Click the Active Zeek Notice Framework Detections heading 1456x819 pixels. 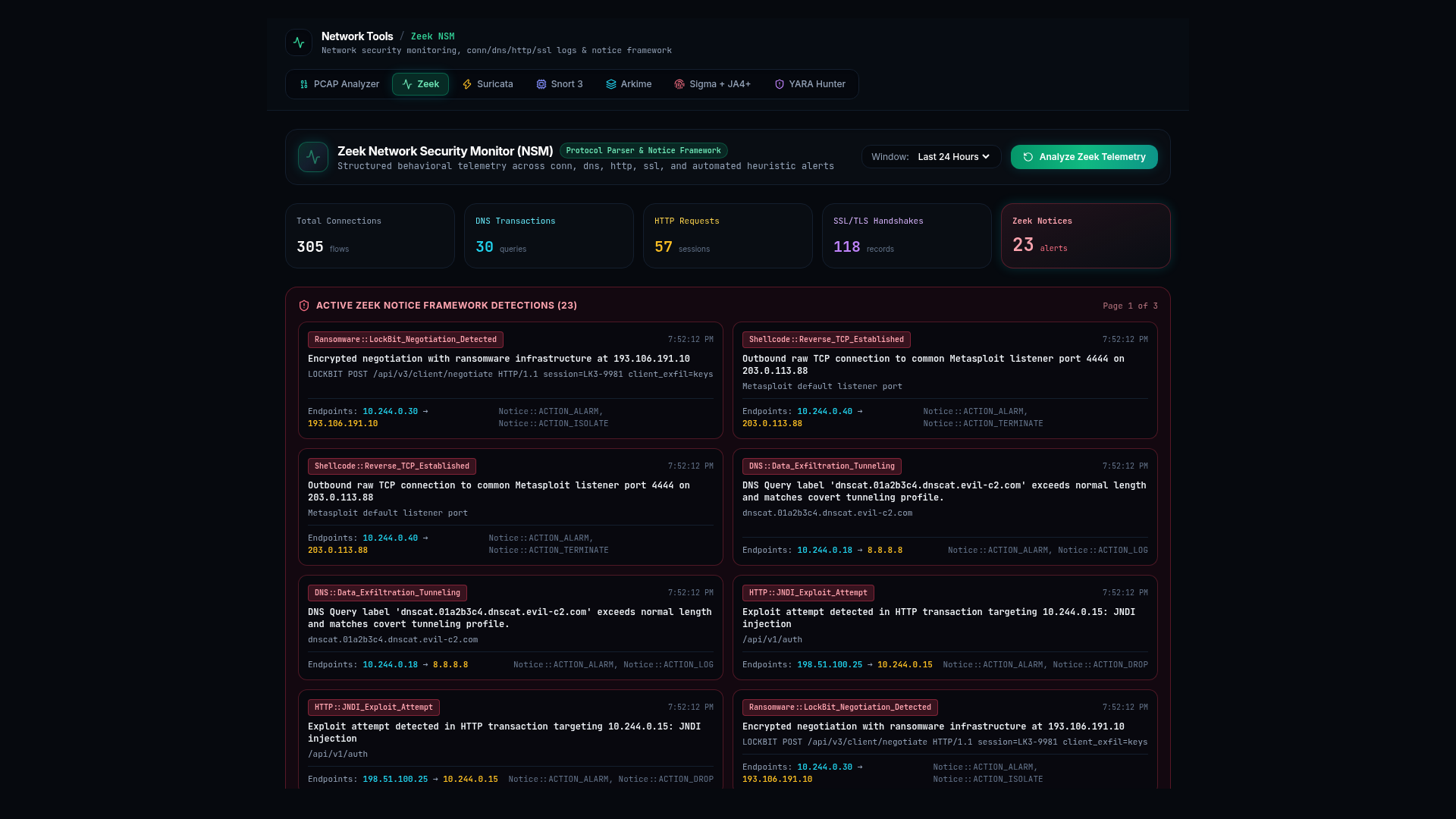tap(447, 306)
